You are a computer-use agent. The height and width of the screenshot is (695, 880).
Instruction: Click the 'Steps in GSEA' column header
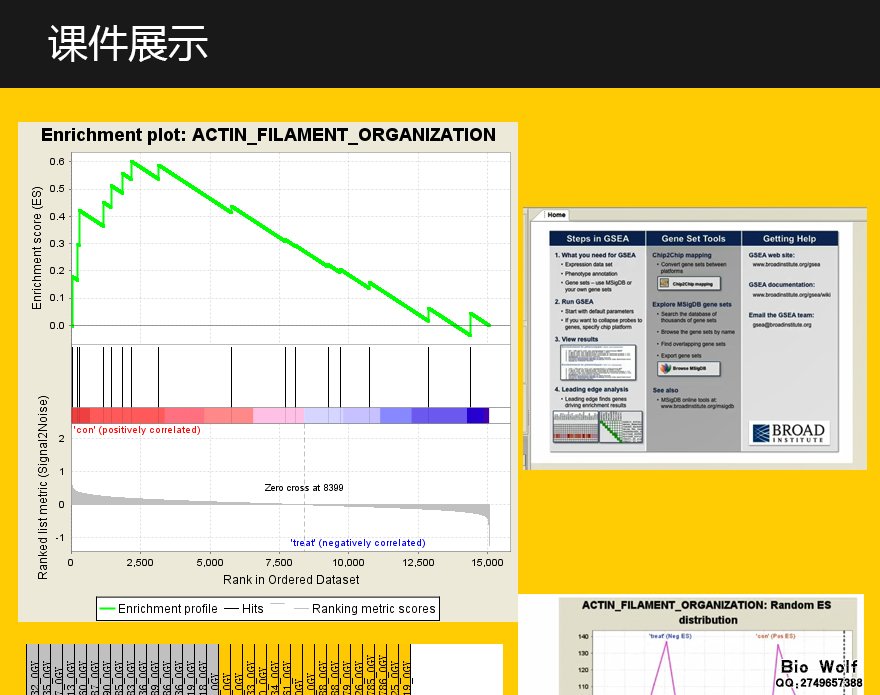(597, 239)
